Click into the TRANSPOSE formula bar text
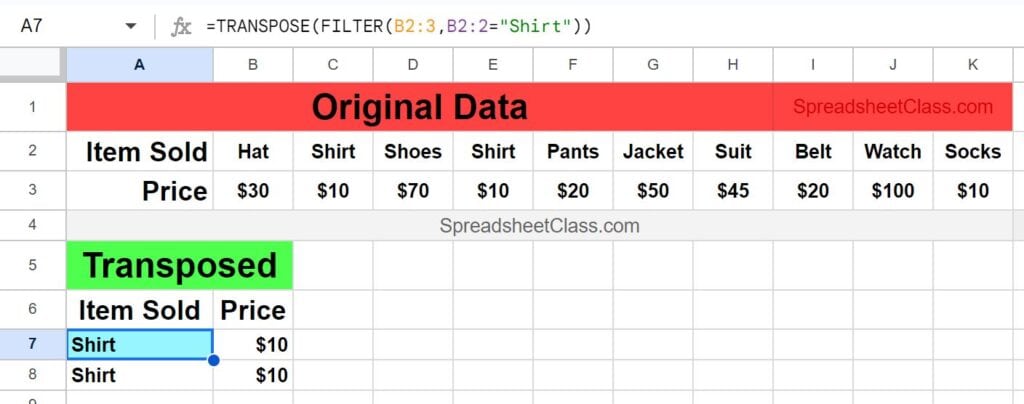Image resolution: width=1024 pixels, height=404 pixels. (398, 27)
